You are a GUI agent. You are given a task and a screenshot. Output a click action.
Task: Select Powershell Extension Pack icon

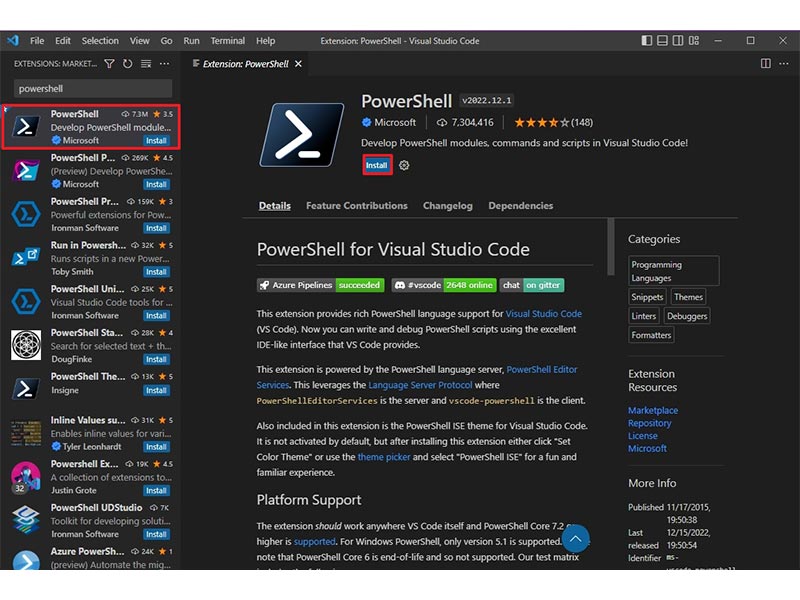point(26,477)
